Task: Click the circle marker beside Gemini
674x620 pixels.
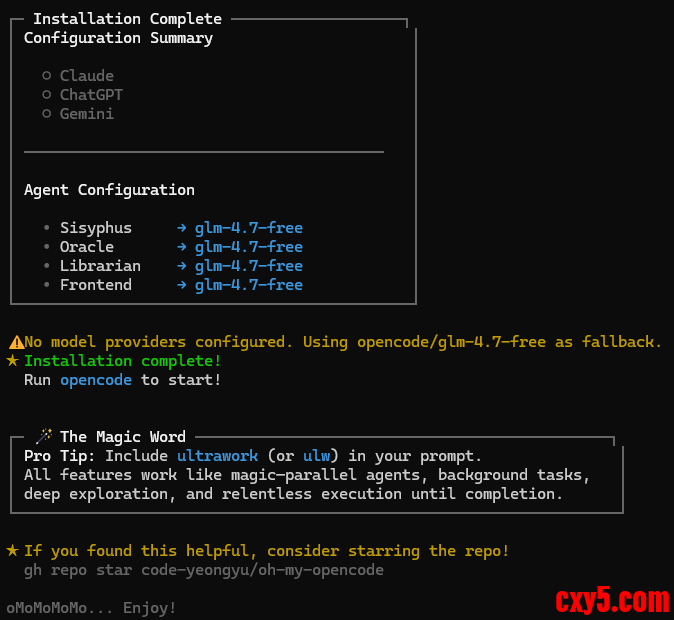Action: coord(46,114)
